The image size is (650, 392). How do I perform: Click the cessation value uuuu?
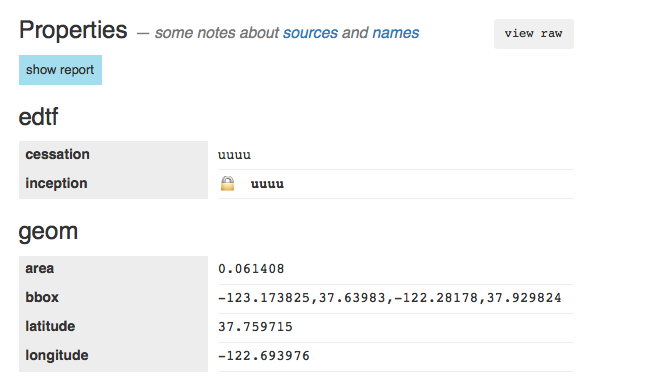[x=235, y=155]
